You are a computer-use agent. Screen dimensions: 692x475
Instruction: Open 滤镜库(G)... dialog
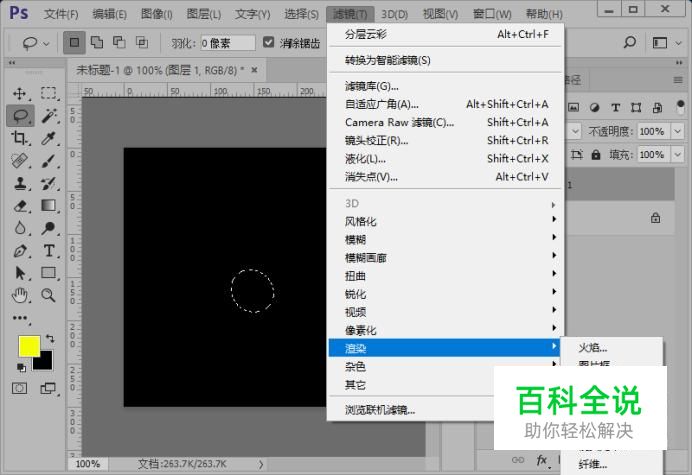(x=445, y=86)
